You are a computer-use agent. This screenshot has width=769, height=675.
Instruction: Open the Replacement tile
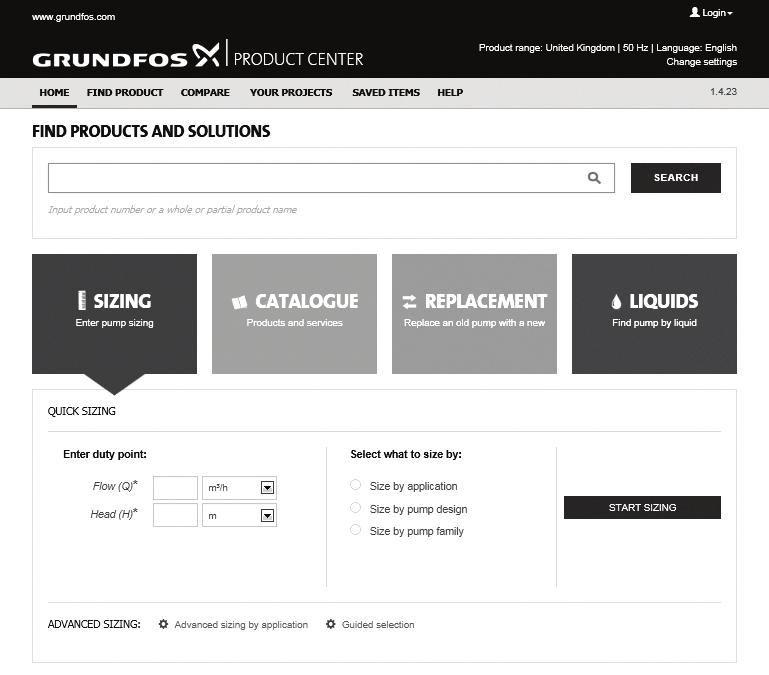pyautogui.click(x=474, y=314)
